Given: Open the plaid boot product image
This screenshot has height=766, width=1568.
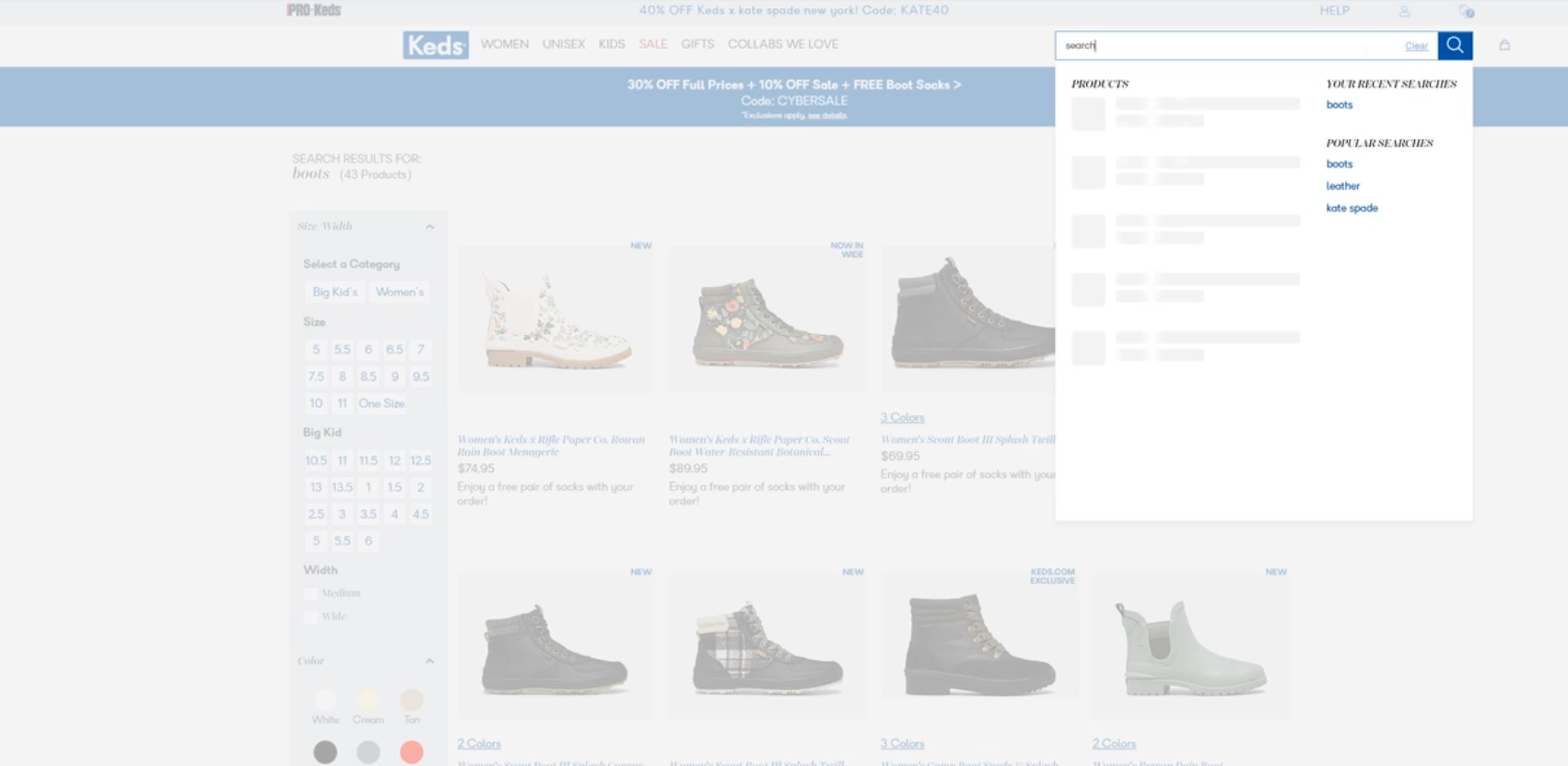Looking at the screenshot, I should click(x=767, y=644).
